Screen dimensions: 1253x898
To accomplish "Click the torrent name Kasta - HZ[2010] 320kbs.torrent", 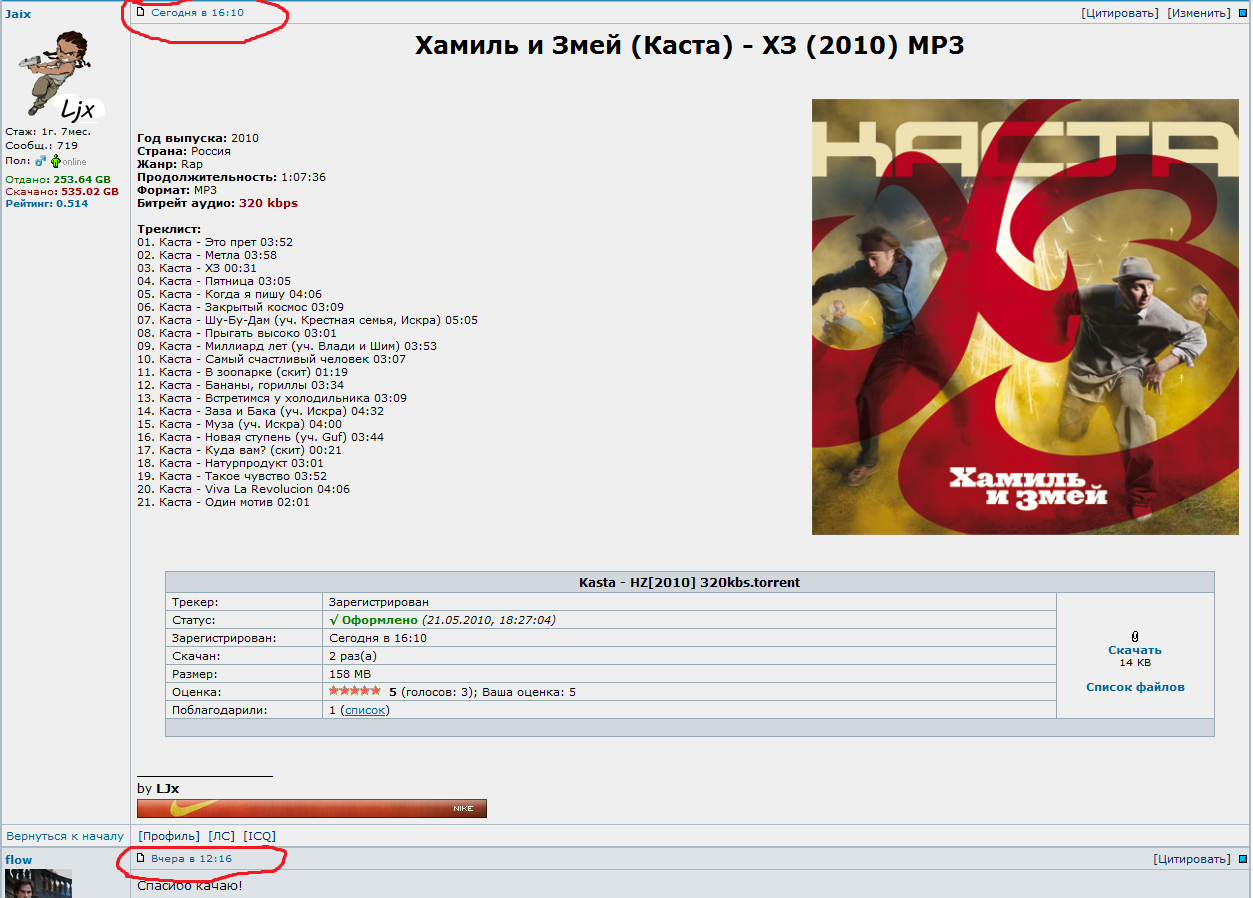I will pyautogui.click(x=689, y=582).
